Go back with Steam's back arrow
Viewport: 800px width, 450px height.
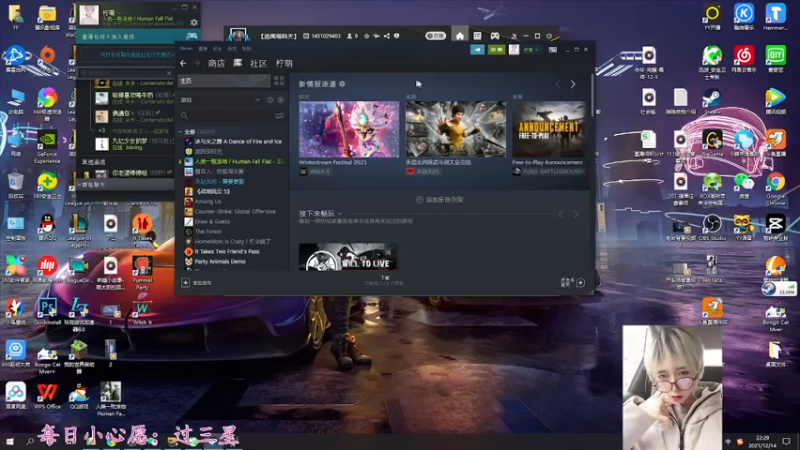click(183, 63)
